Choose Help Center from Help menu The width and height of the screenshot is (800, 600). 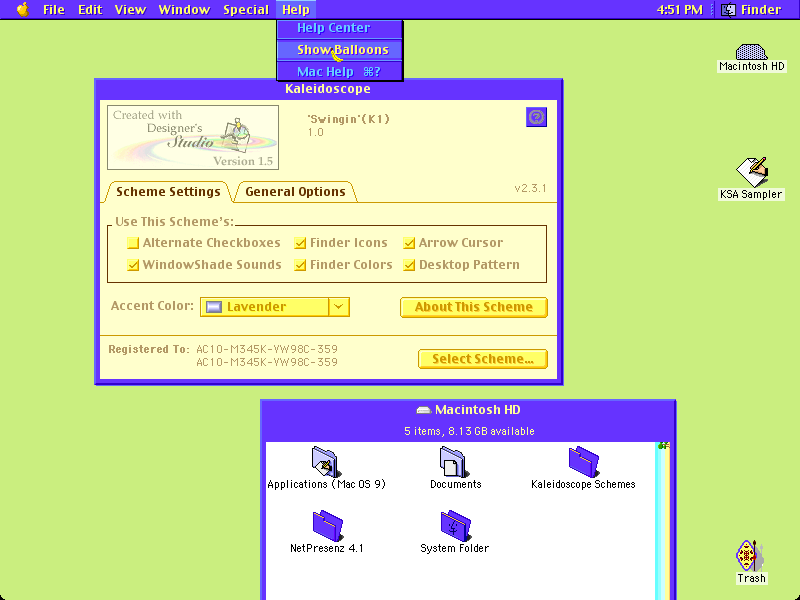coord(340,28)
